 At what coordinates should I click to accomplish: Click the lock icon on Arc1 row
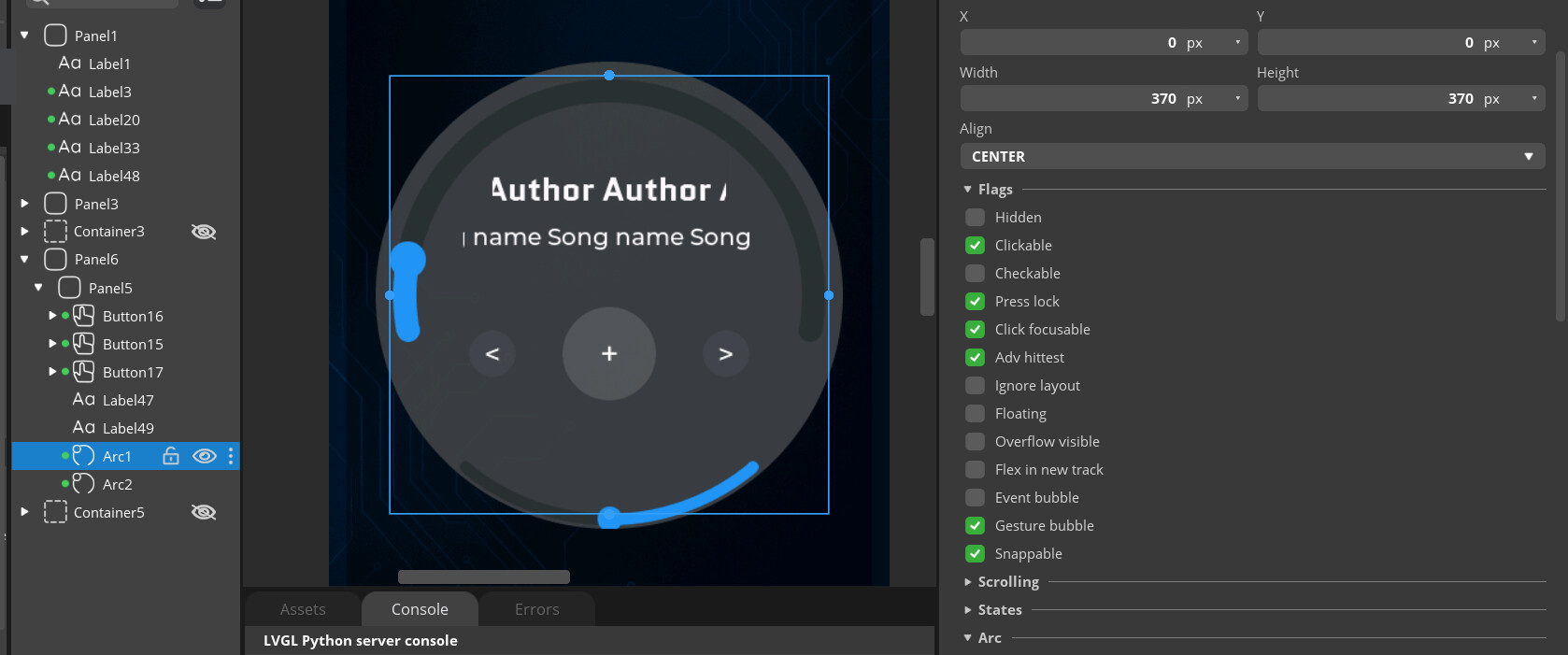tap(170, 456)
